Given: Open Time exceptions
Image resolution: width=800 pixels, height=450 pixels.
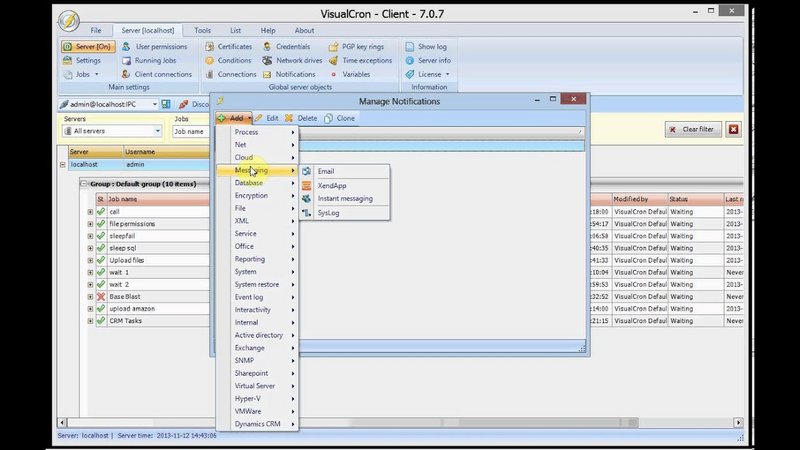Looking at the screenshot, I should pos(360,60).
